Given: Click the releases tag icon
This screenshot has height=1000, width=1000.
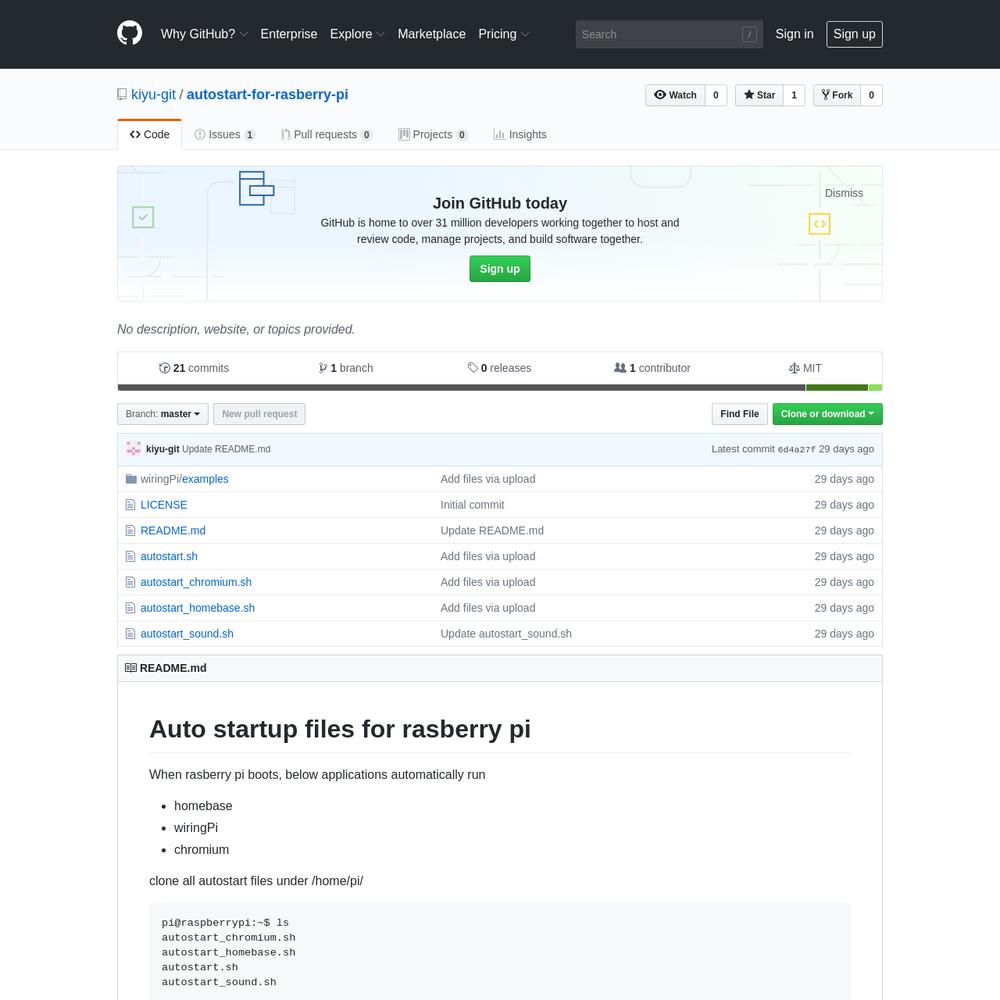Looking at the screenshot, I should [x=473, y=368].
